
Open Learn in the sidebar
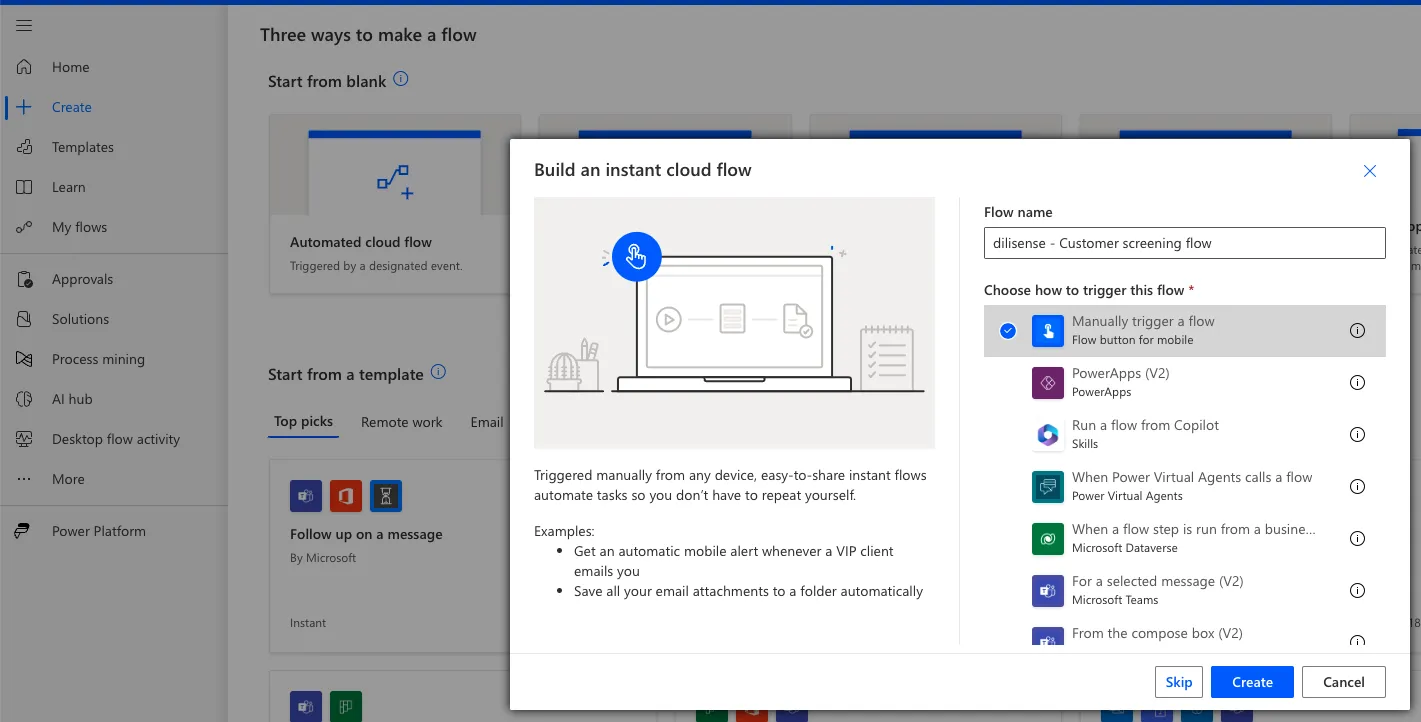point(68,187)
